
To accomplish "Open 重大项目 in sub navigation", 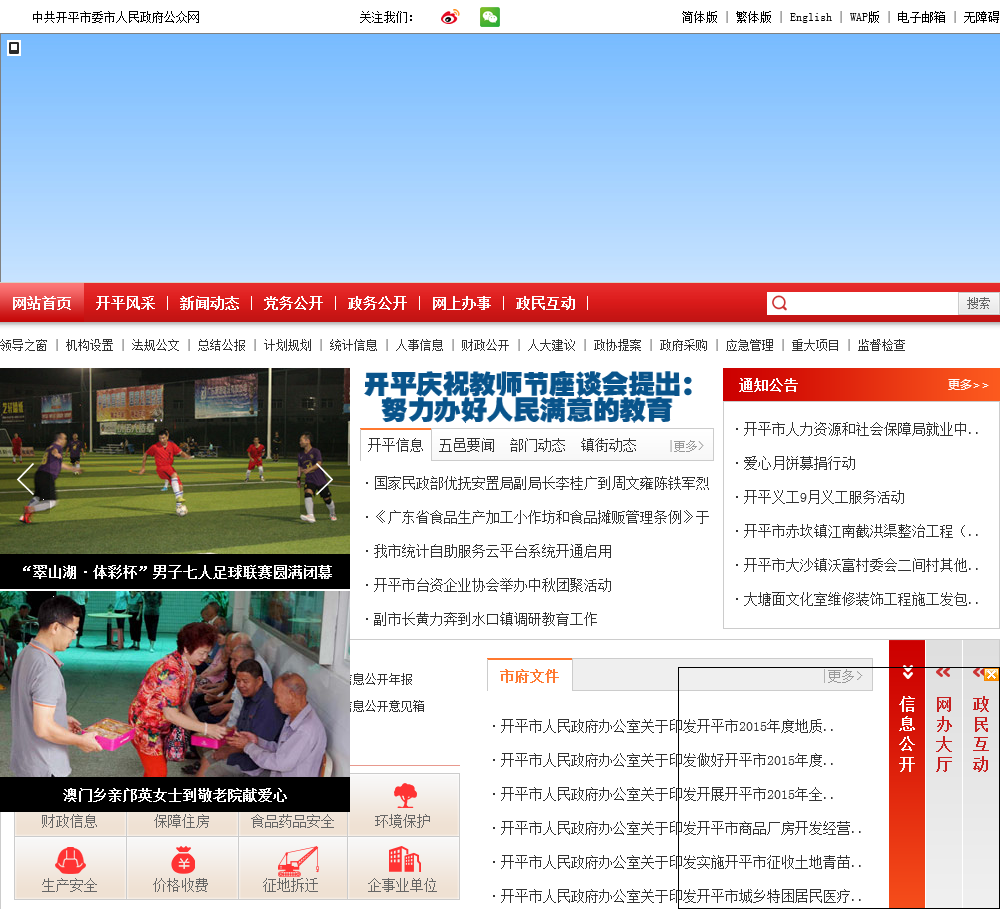I will click(x=816, y=345).
